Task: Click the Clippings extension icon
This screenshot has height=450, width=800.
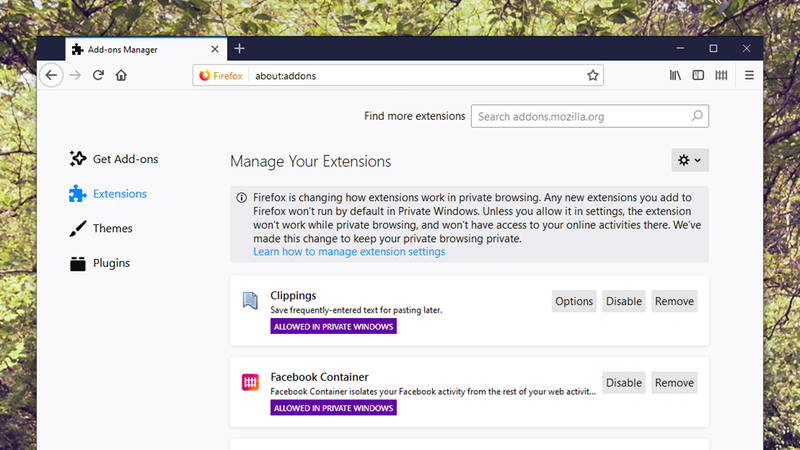Action: (x=250, y=300)
